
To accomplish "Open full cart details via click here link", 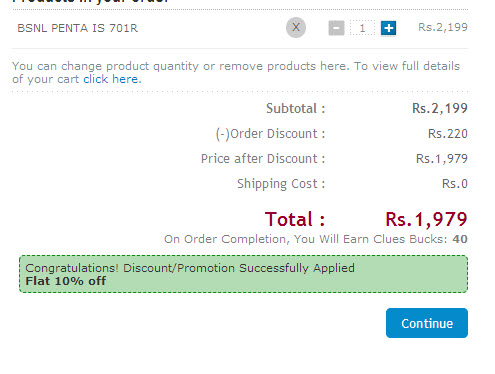I will pyautogui.click(x=112, y=79).
